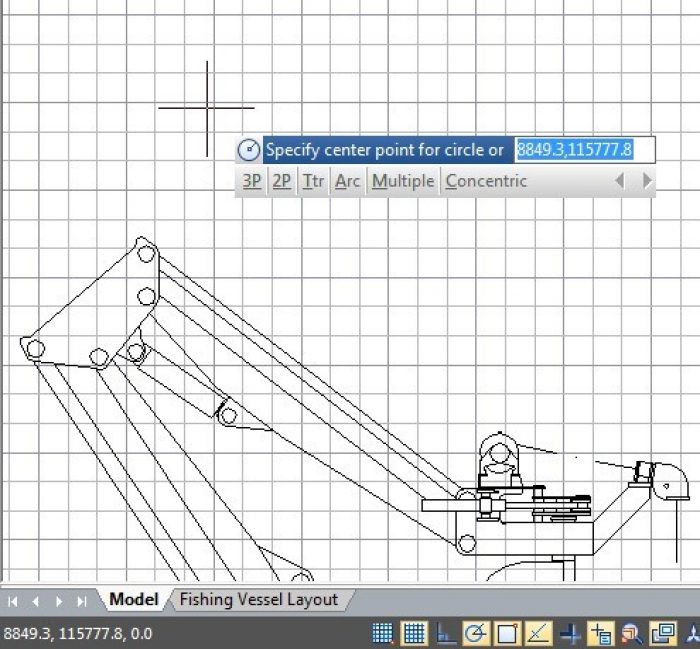
Task: Click the Object Snap Tracking icon
Action: pyautogui.click(x=538, y=633)
